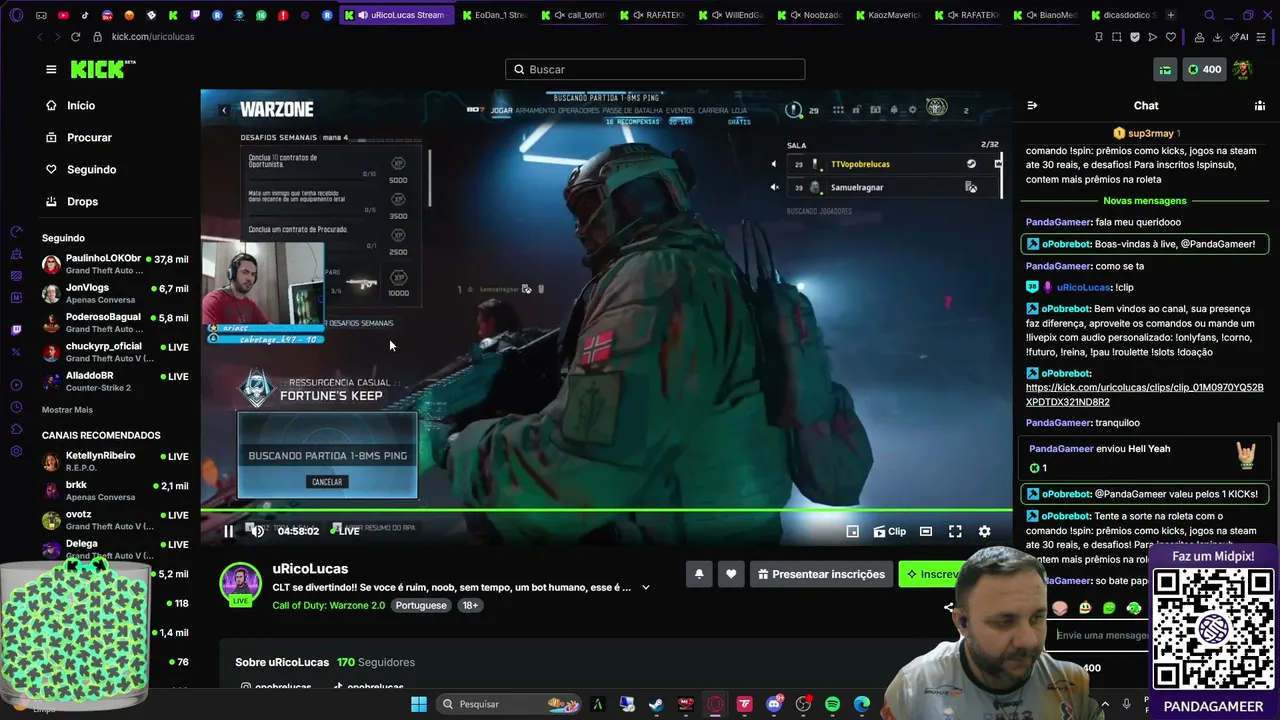
Task: Open AlladdoBR followed channel
Action: pos(115,381)
